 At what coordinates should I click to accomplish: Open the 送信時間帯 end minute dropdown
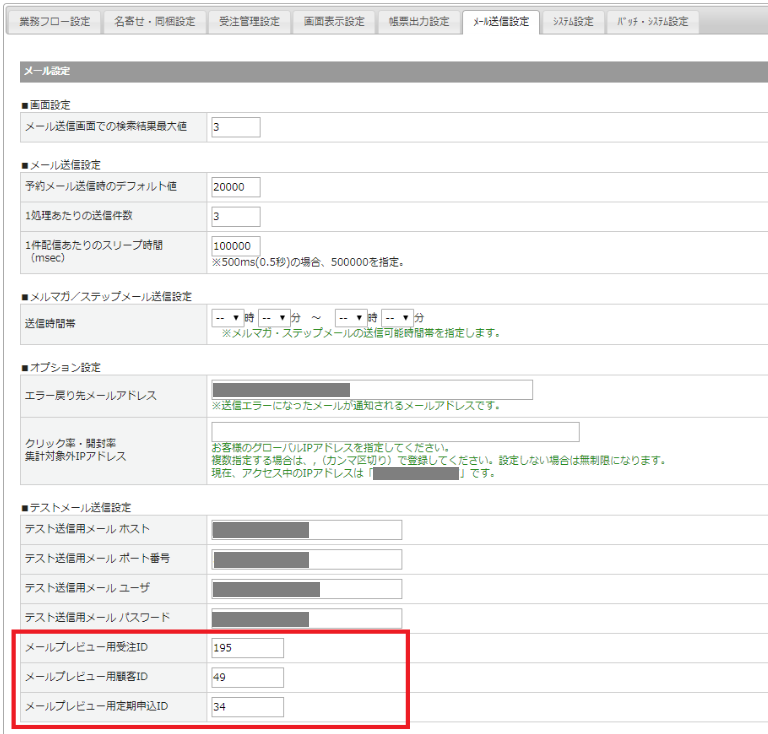(x=396, y=317)
